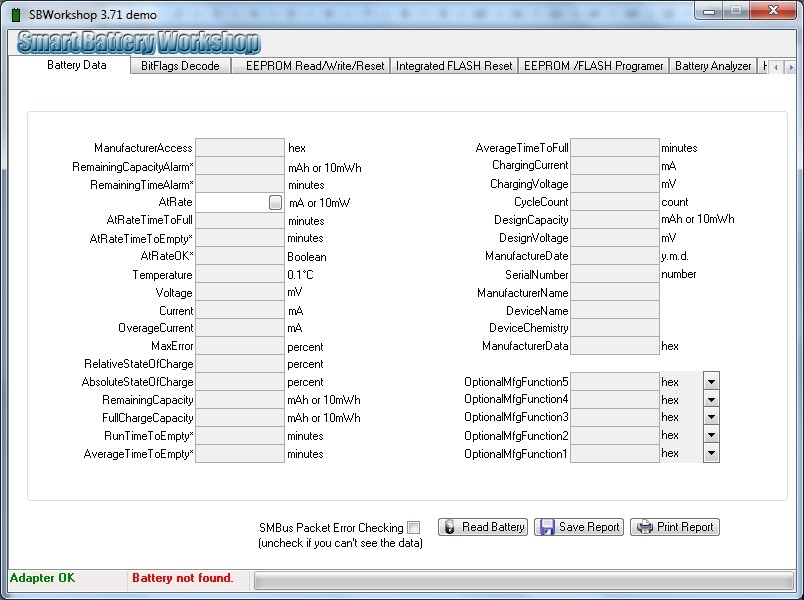The image size is (804, 600).
Task: Click the ManufactureDate label
Action: tap(527, 256)
